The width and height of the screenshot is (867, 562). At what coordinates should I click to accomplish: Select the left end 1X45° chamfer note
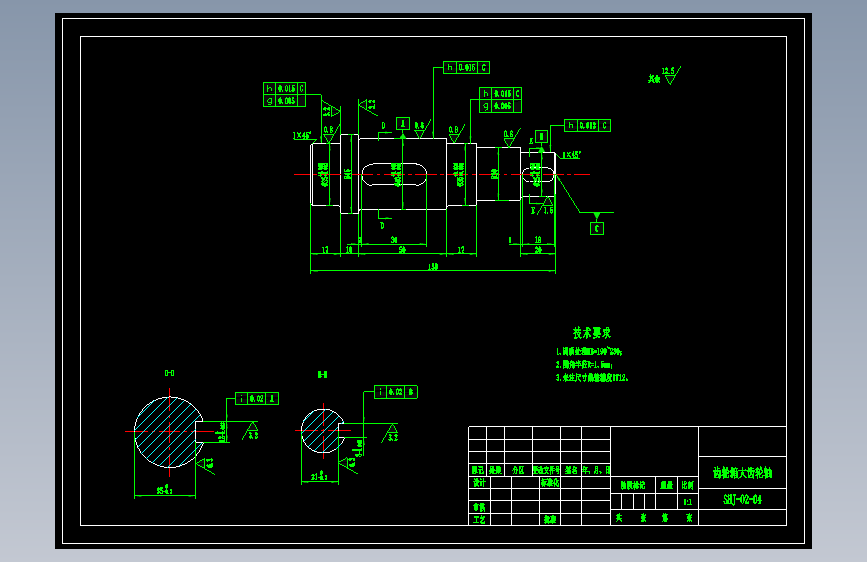click(x=302, y=135)
